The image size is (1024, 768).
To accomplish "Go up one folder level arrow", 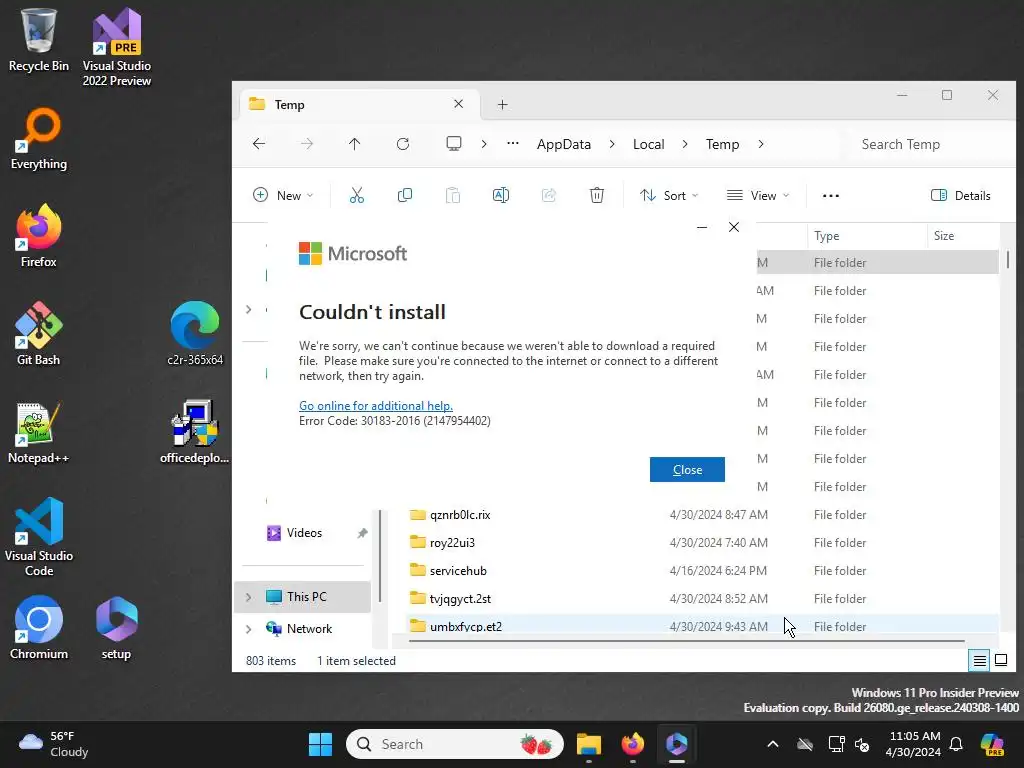I will click(355, 144).
